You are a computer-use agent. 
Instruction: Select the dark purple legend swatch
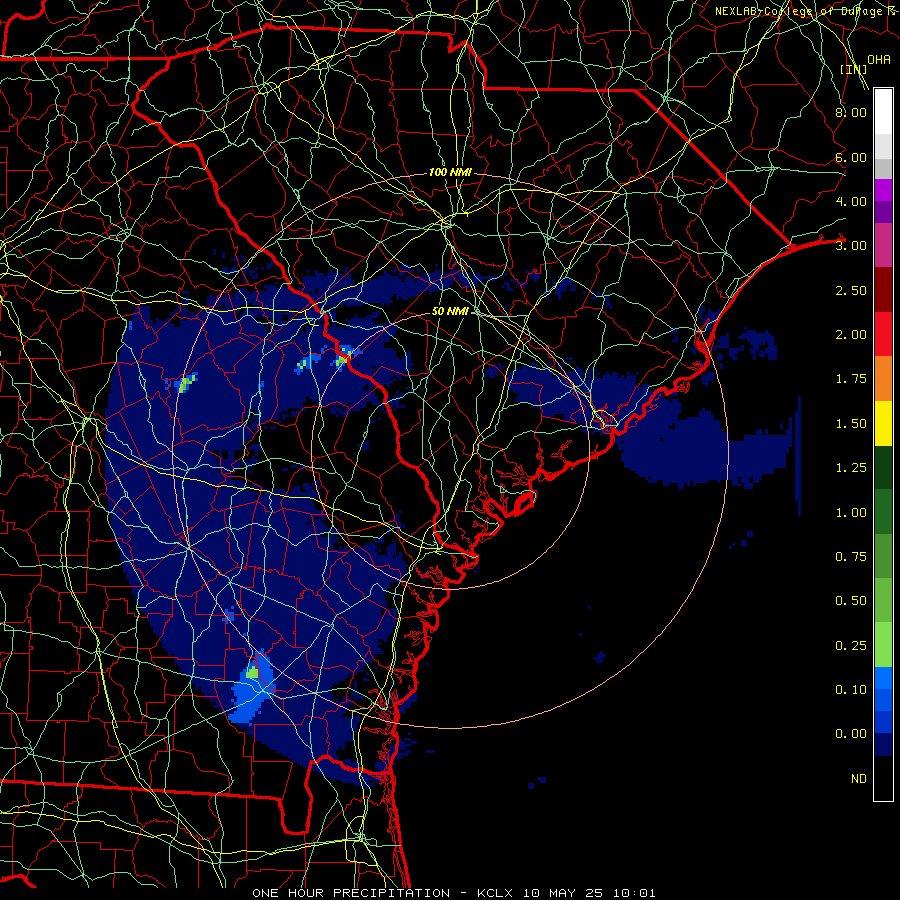[x=883, y=212]
